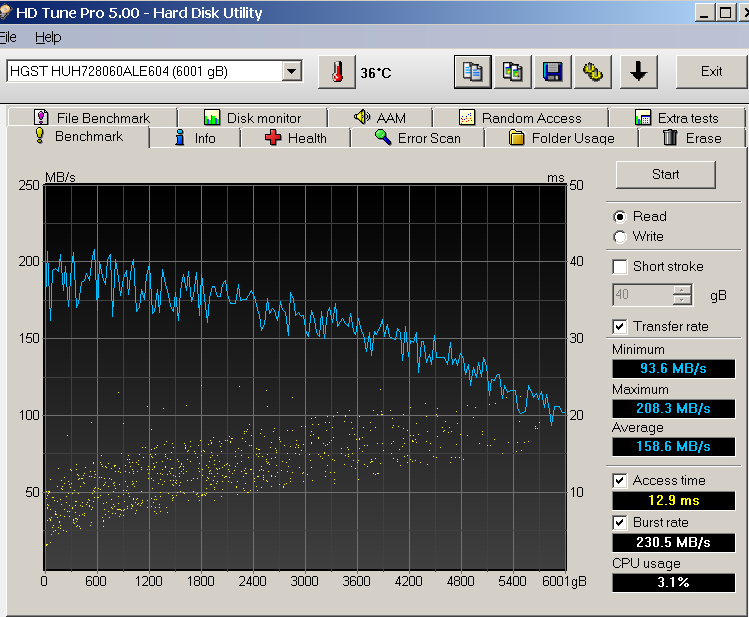The image size is (749, 617).
Task: Save screenshot using the floppy disk icon
Action: 551,72
